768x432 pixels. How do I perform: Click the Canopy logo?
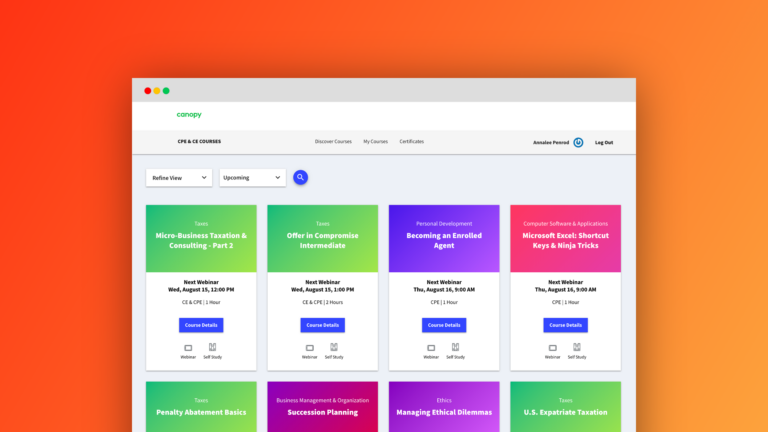(x=189, y=115)
